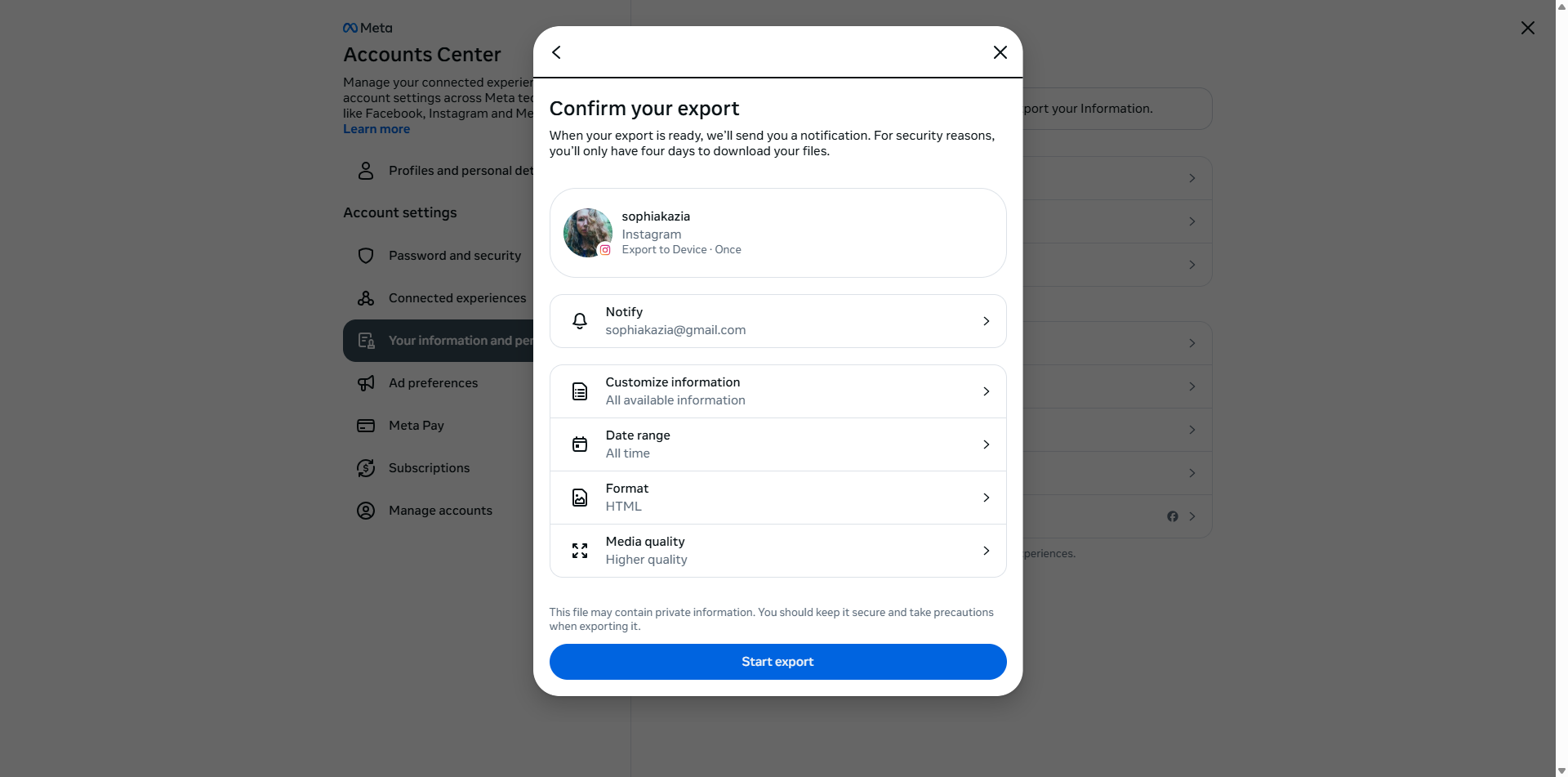The height and width of the screenshot is (777, 1568).
Task: Open the Notify email setting
Action: pyautogui.click(x=777, y=321)
